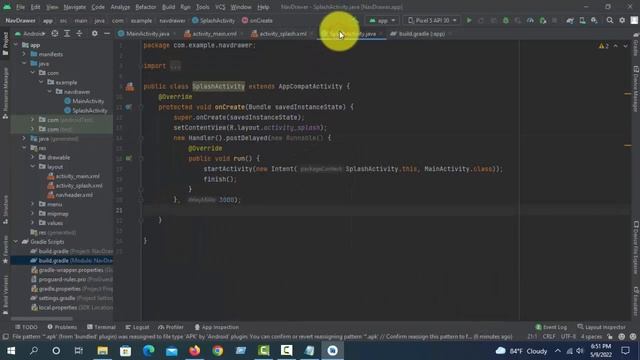
Task: Click the UTF-8 encoding in status bar
Action: [568, 337]
